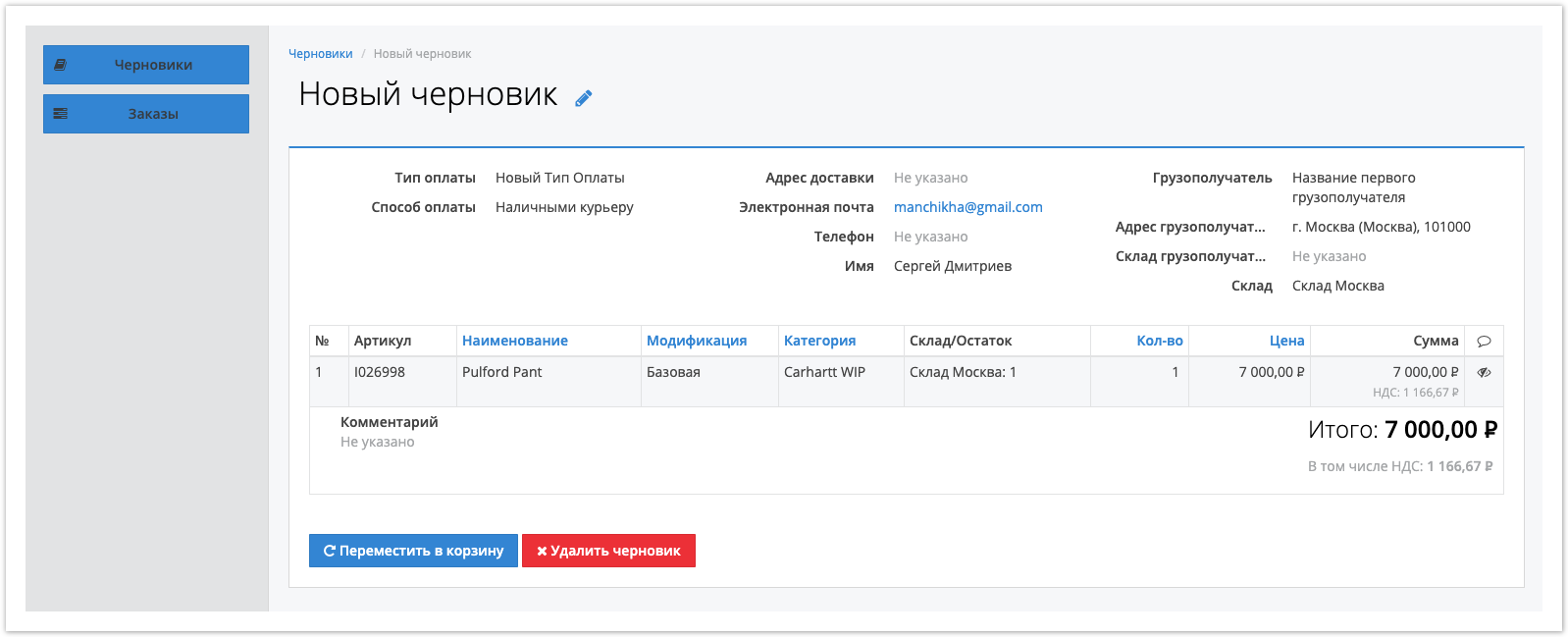Sort table by Наименование column
The image size is (1568, 637).
pos(515,341)
